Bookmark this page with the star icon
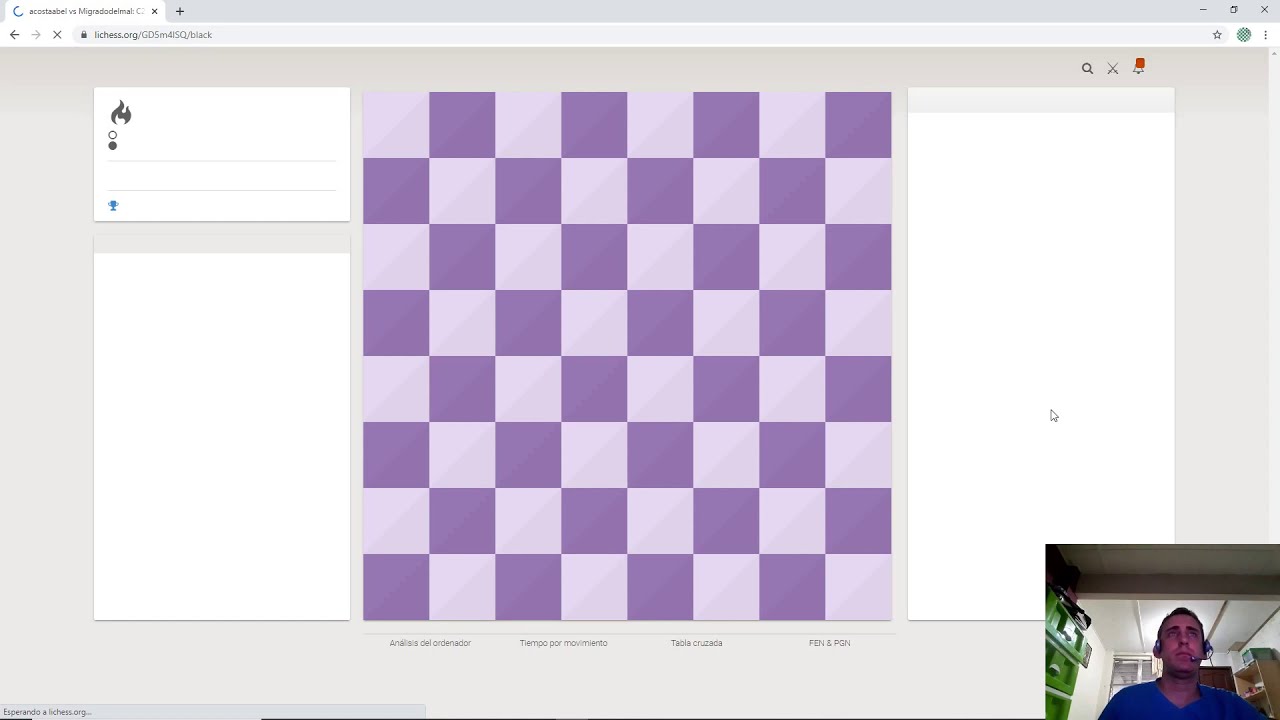The height and width of the screenshot is (720, 1280). click(x=1217, y=34)
